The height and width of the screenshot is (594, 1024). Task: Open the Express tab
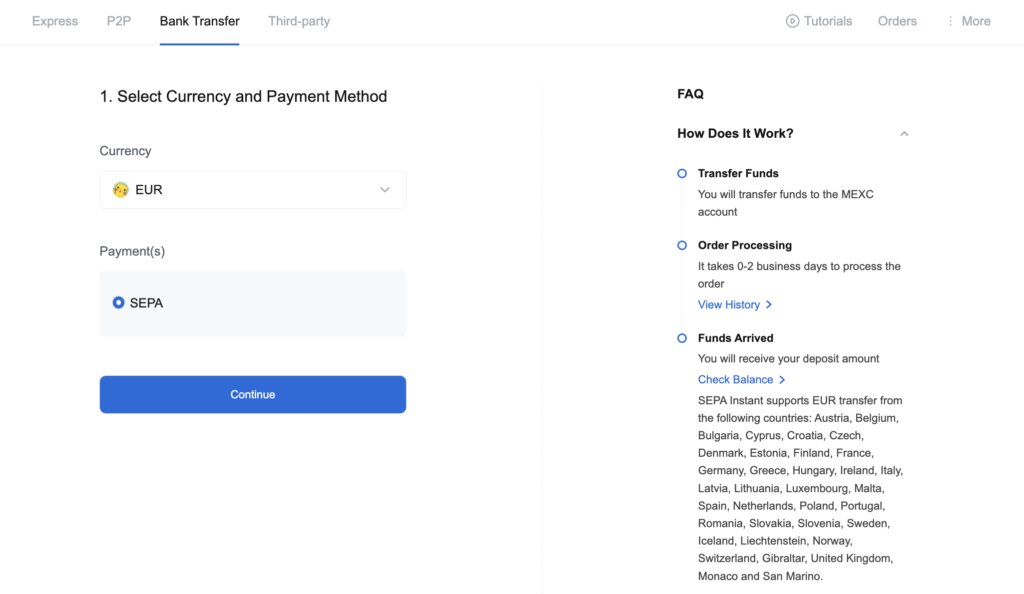point(55,21)
